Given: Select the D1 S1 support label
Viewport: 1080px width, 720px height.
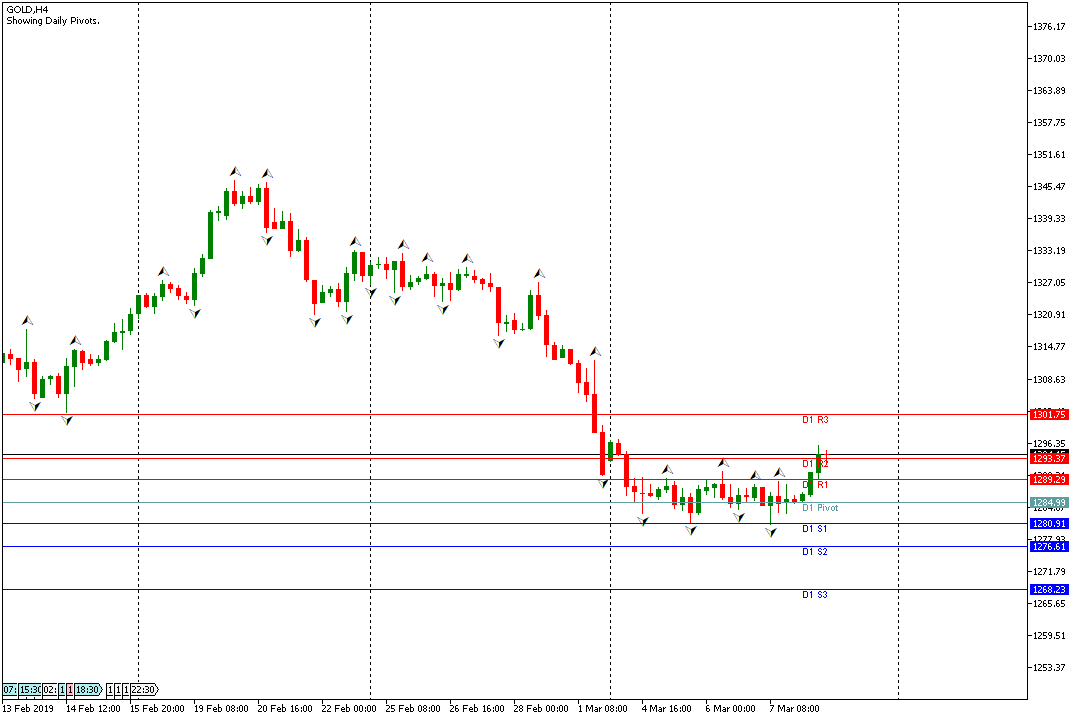Looking at the screenshot, I should [x=815, y=529].
